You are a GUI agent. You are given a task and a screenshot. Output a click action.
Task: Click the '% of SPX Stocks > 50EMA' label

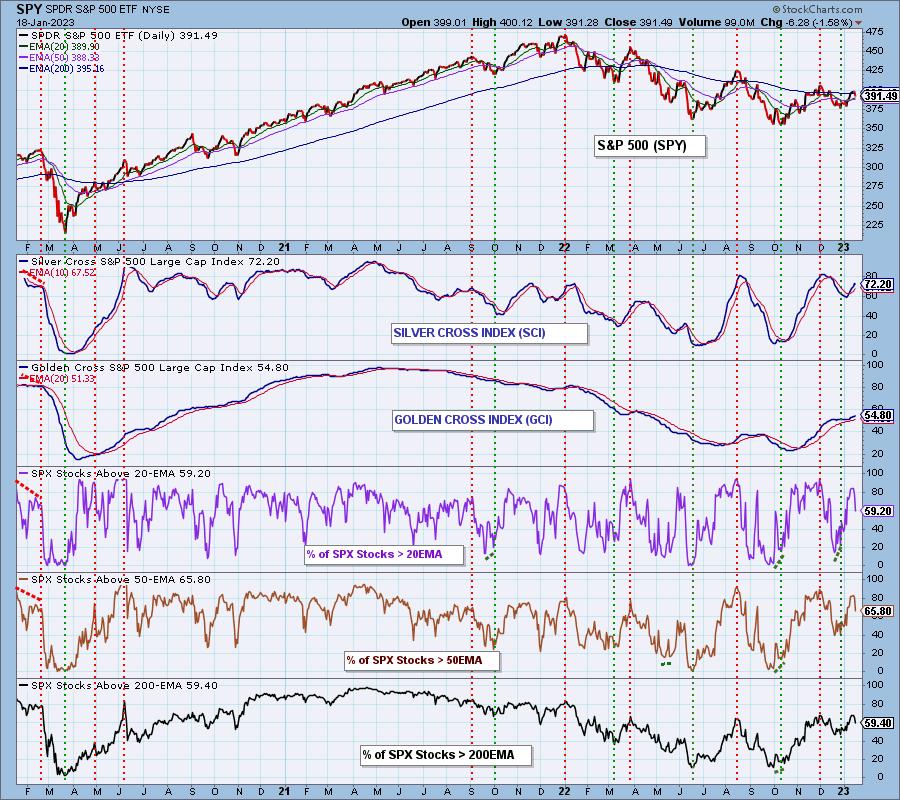pyautogui.click(x=422, y=661)
